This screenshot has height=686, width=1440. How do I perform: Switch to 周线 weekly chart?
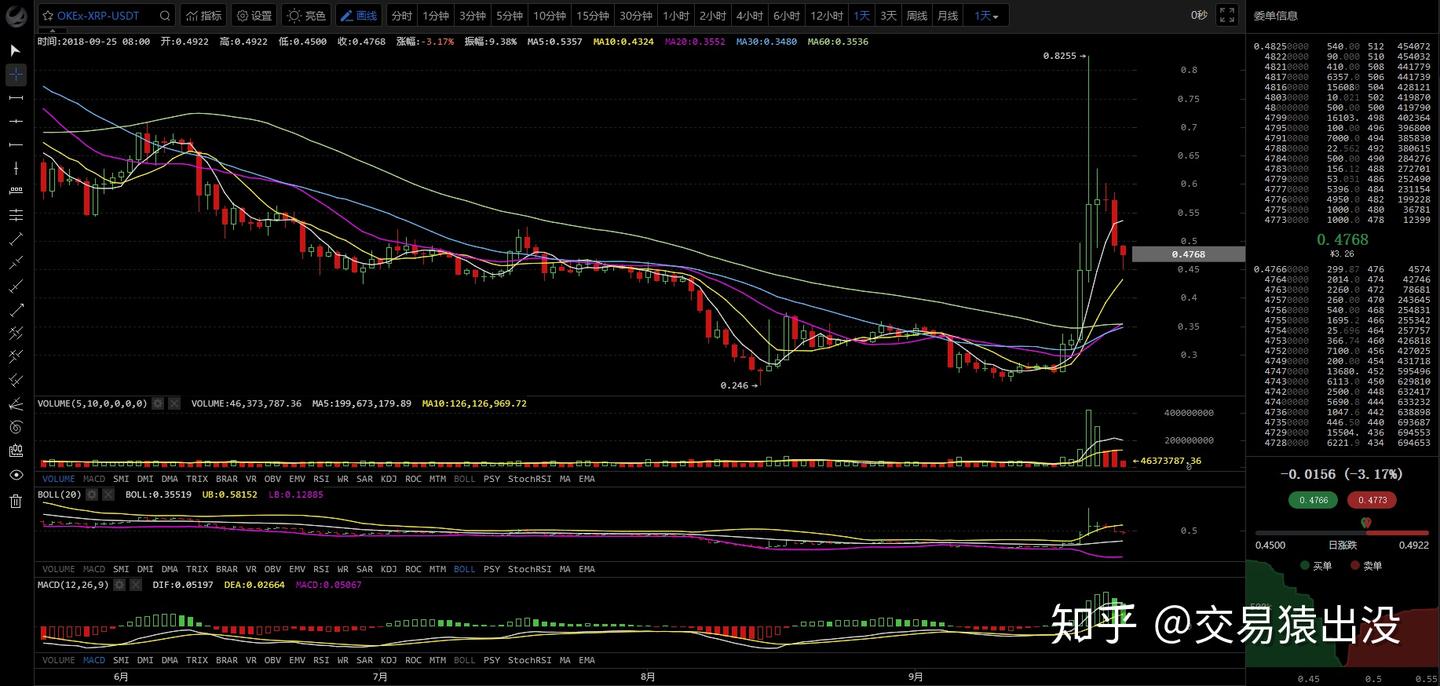(917, 16)
